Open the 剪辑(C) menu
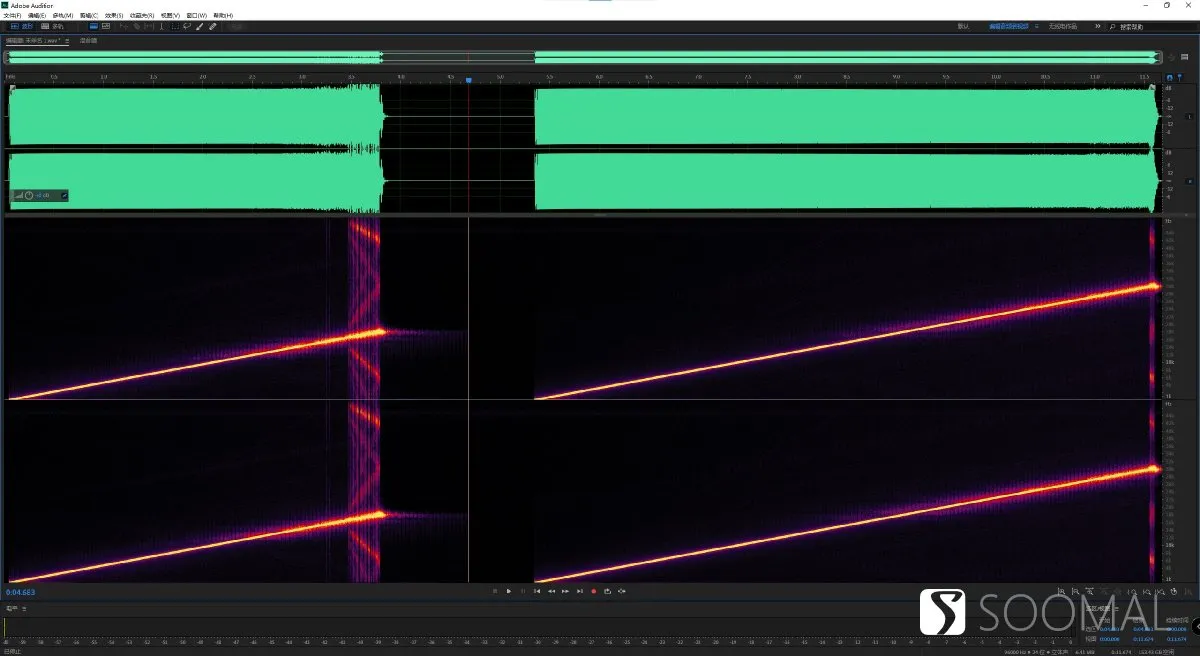Screen dimensions: 1200x656 [89, 16]
